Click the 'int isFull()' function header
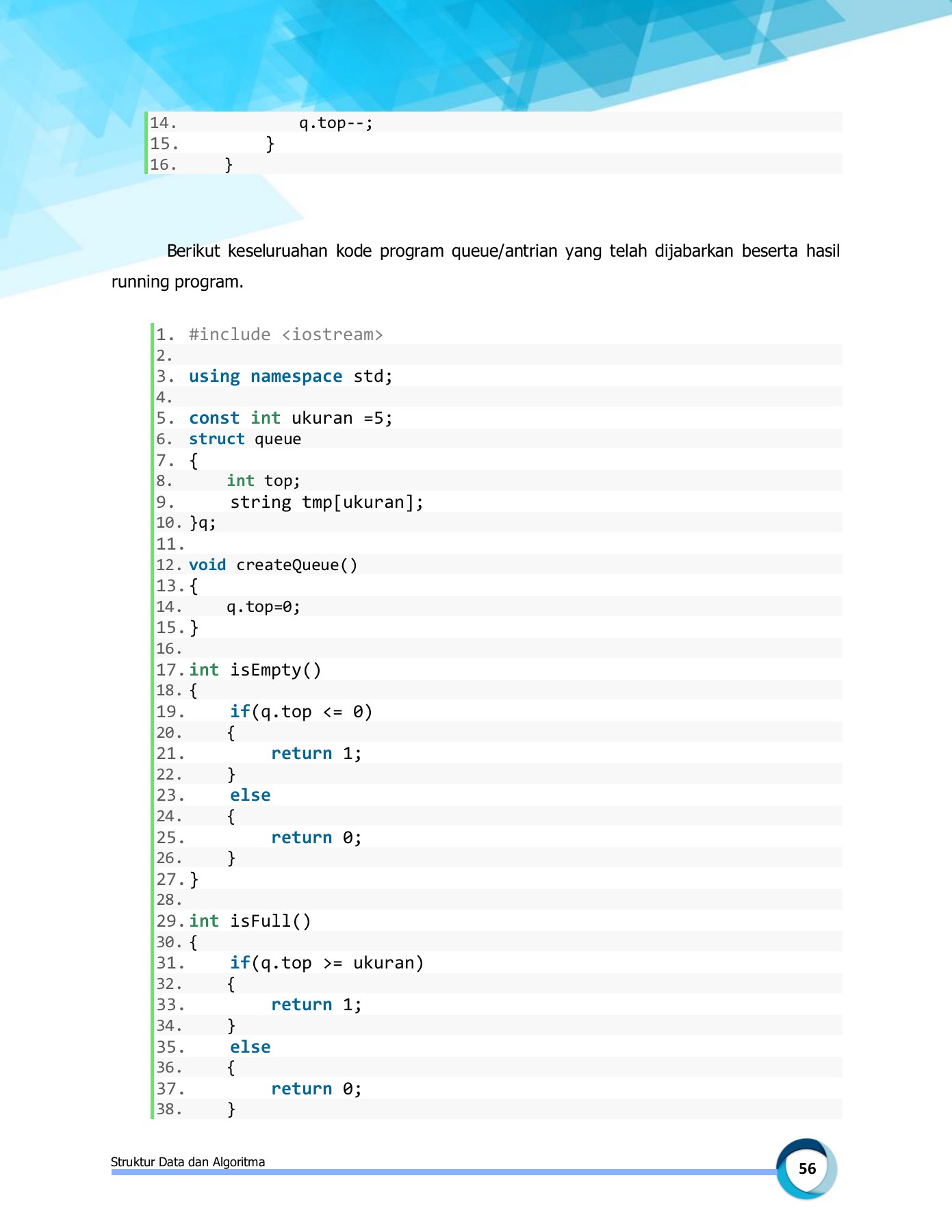Image resolution: width=952 pixels, height=1232 pixels. click(x=250, y=921)
